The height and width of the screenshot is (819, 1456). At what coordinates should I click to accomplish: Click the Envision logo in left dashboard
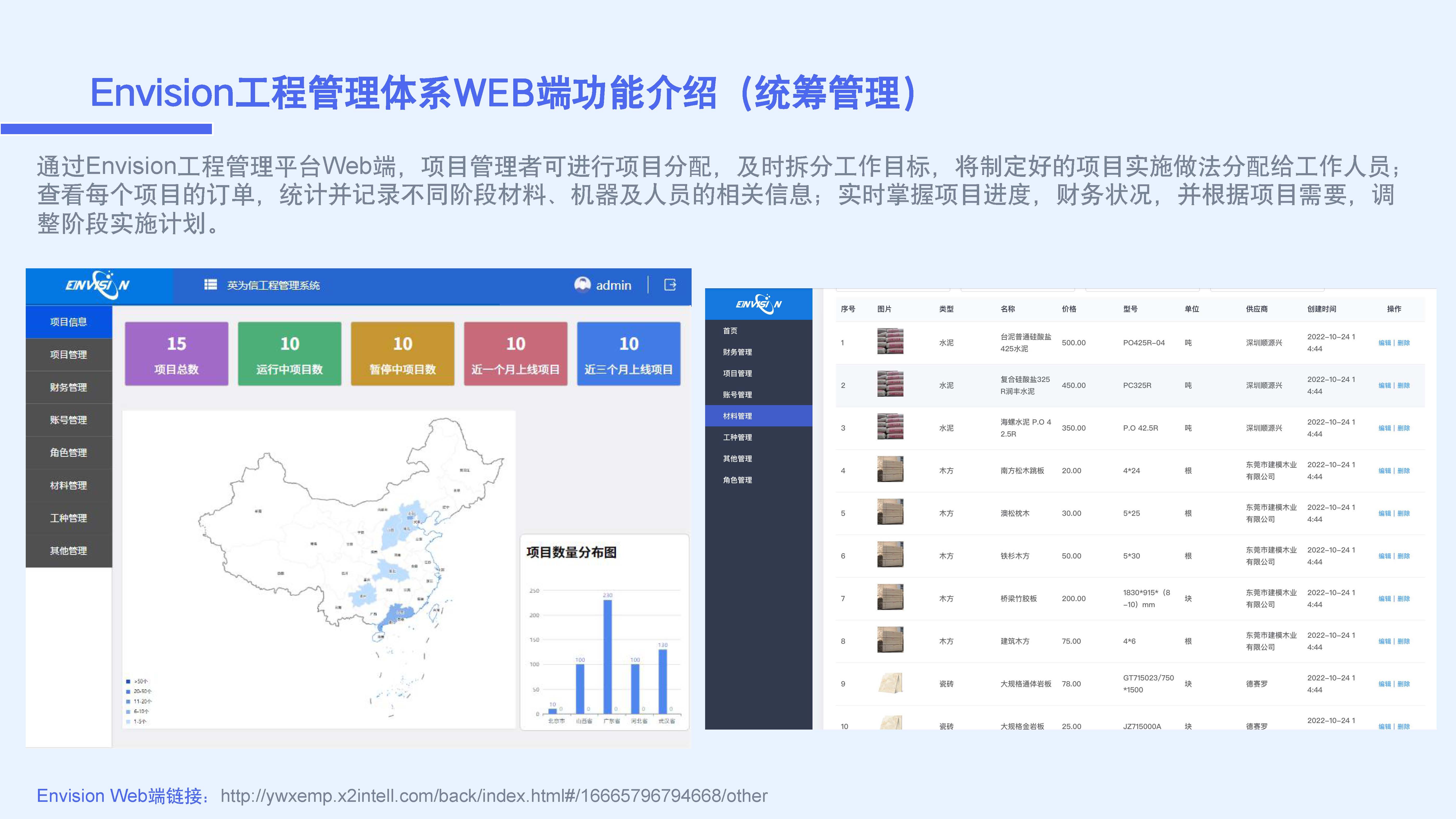coord(97,285)
